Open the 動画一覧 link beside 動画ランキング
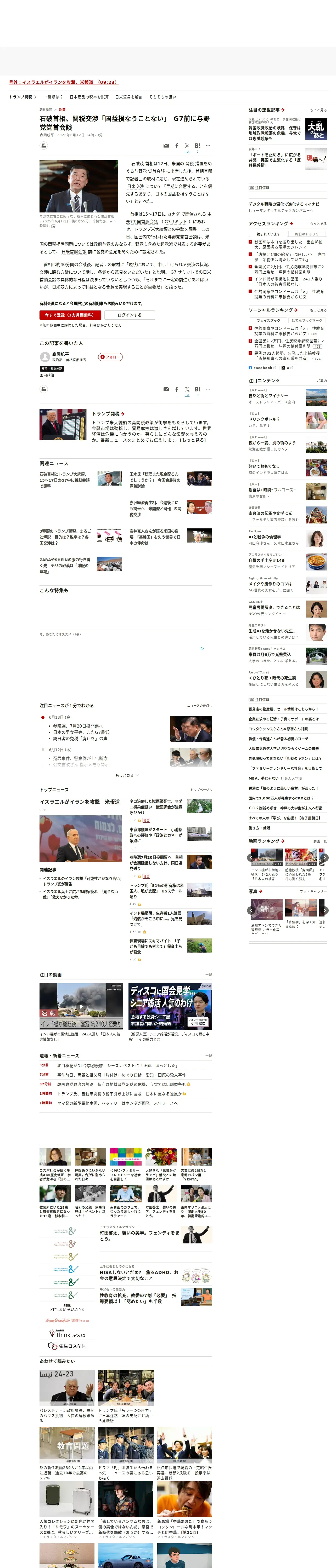This screenshot has height=1568, width=336. (320, 841)
